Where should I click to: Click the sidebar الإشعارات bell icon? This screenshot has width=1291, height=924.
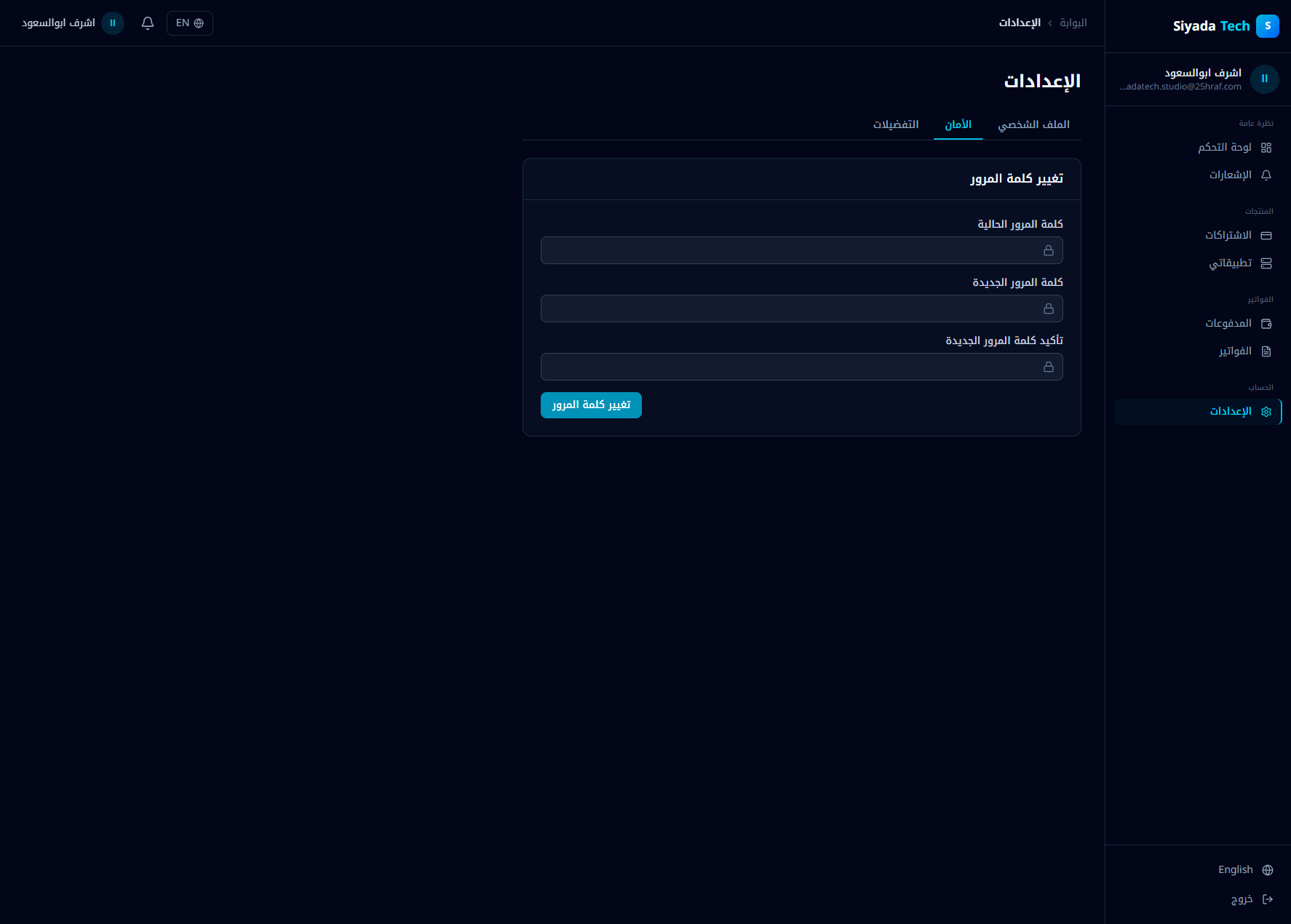pyautogui.click(x=1266, y=175)
